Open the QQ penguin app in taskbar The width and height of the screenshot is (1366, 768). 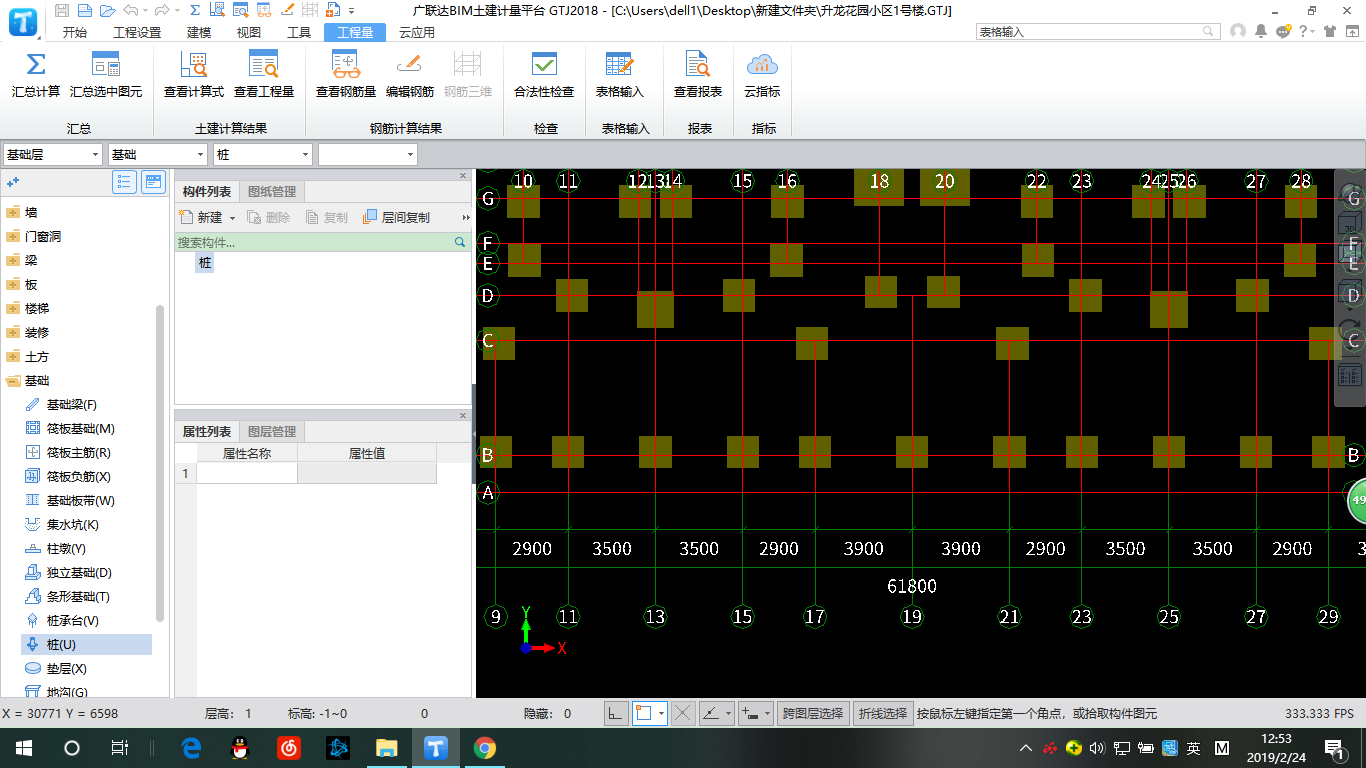(239, 747)
